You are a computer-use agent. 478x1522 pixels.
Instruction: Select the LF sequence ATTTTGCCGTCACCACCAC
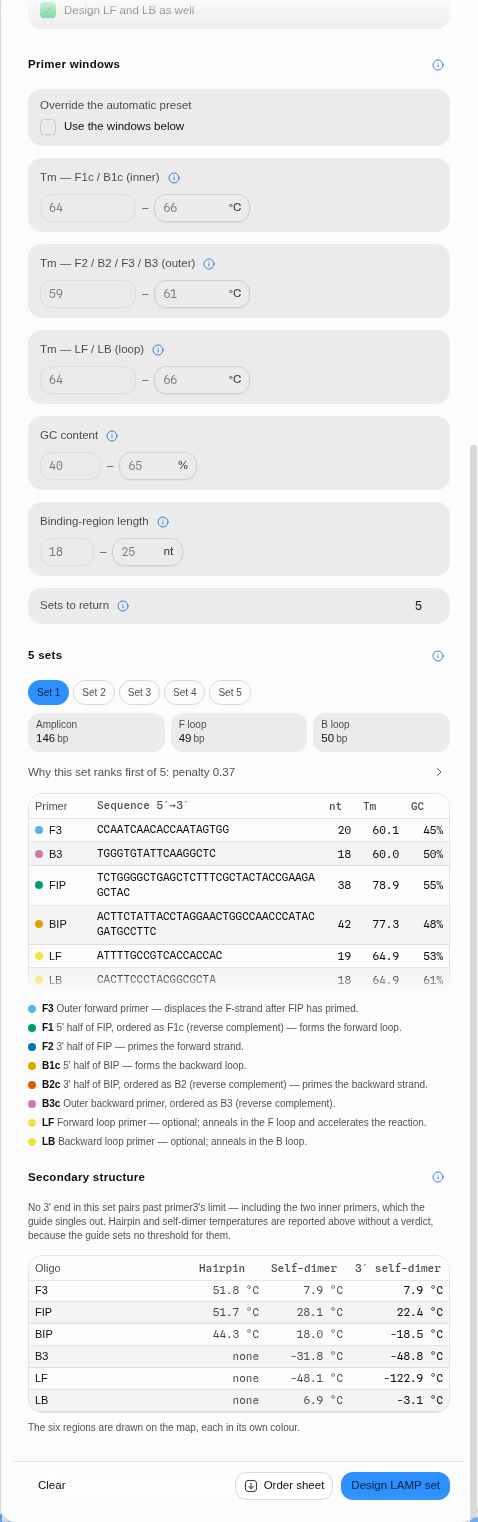159,956
